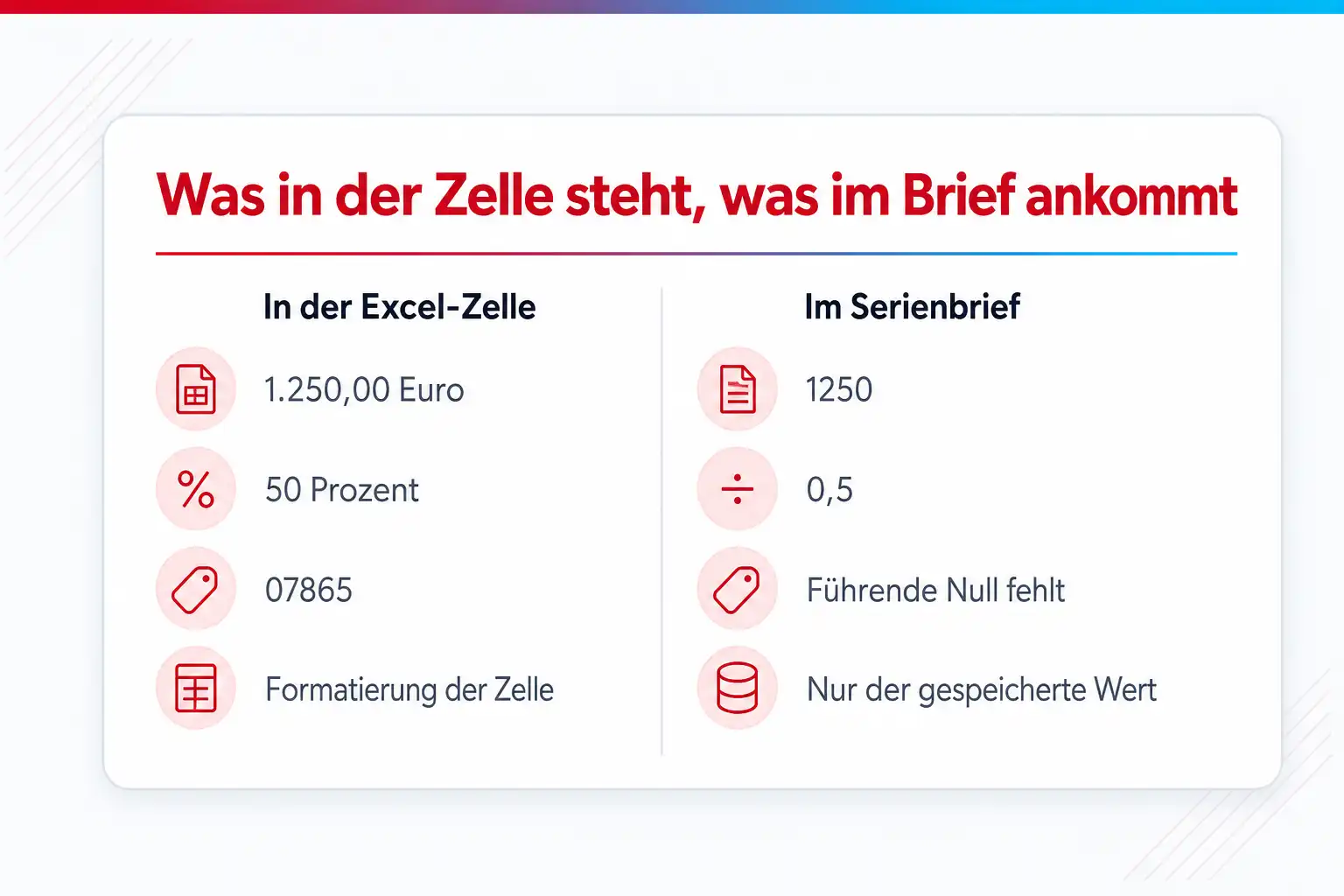Click the table icon beside Formatierung der Zelle

196,689
